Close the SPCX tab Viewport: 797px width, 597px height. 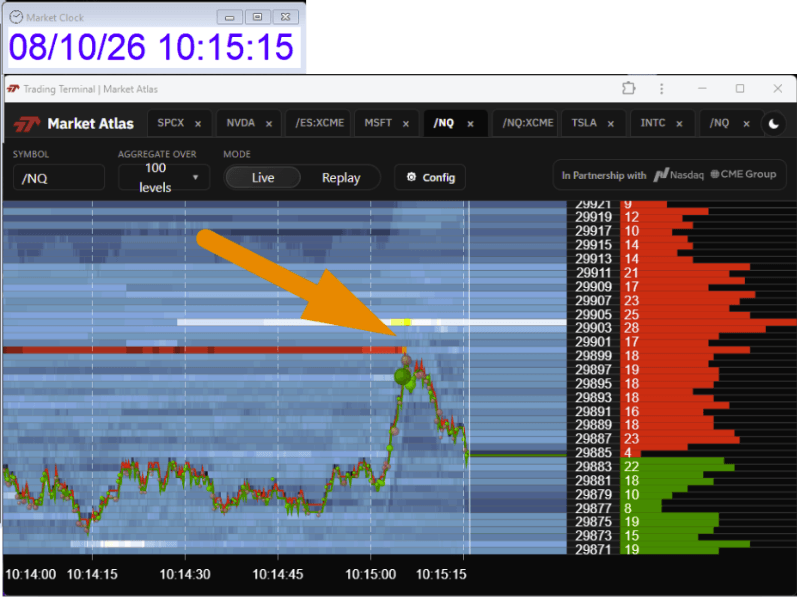[x=198, y=123]
